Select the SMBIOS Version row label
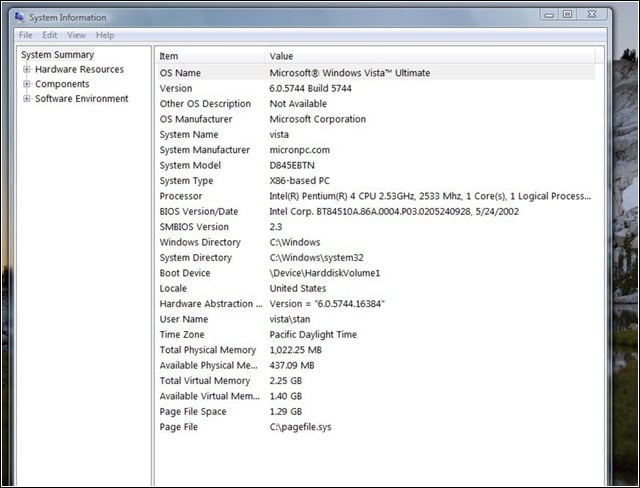The image size is (640, 488). point(194,227)
